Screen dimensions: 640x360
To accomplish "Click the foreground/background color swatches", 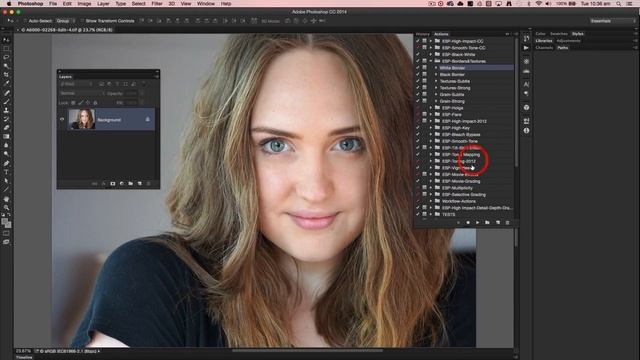I will [6, 223].
